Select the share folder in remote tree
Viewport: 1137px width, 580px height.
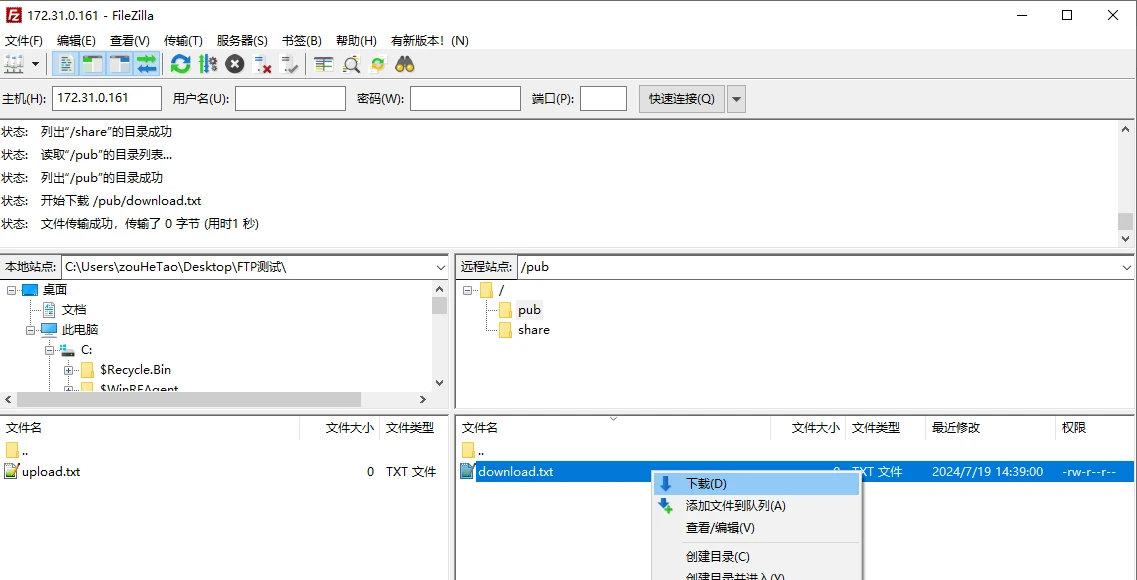[533, 330]
